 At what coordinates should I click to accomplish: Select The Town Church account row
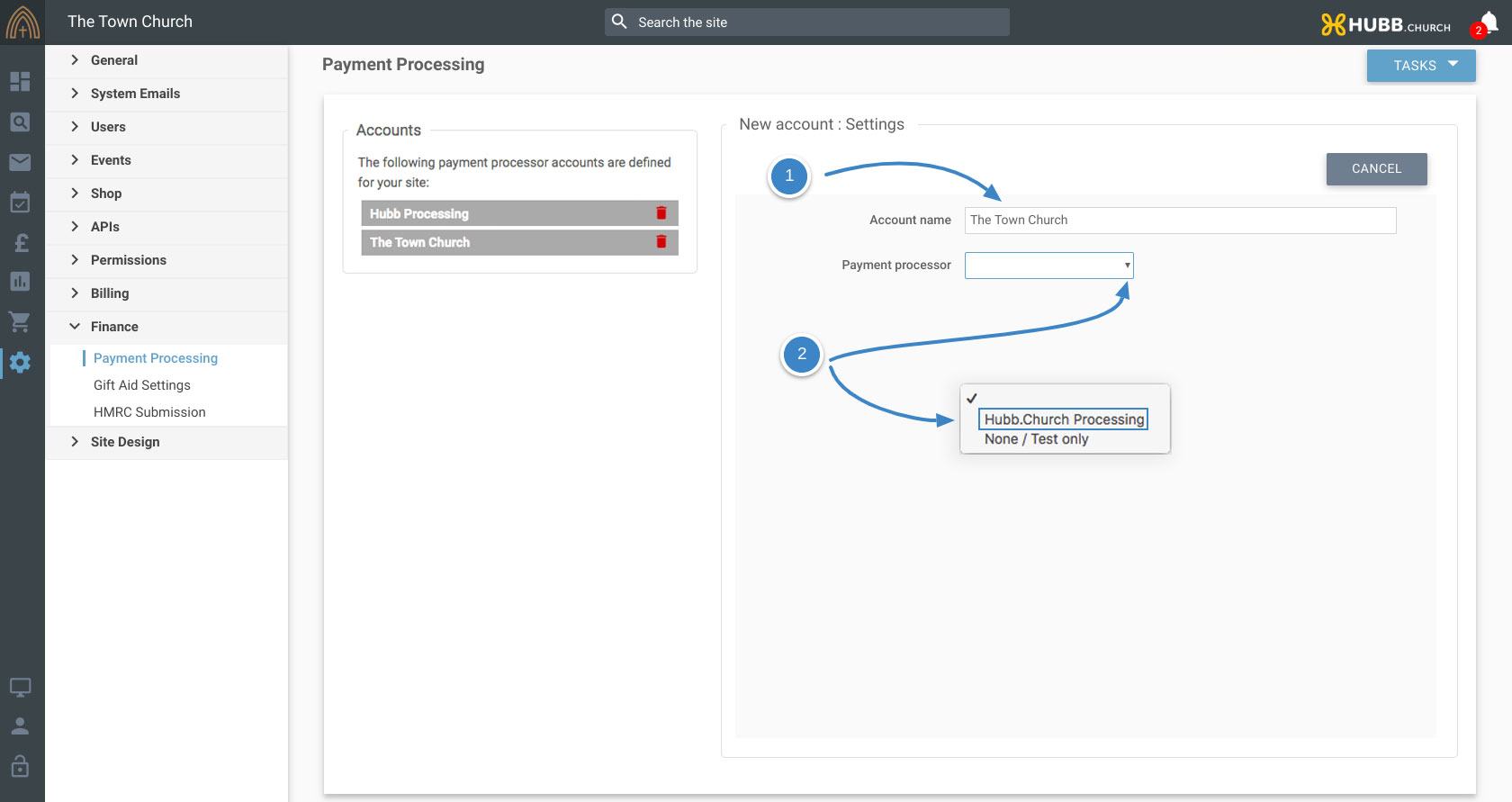(x=519, y=242)
